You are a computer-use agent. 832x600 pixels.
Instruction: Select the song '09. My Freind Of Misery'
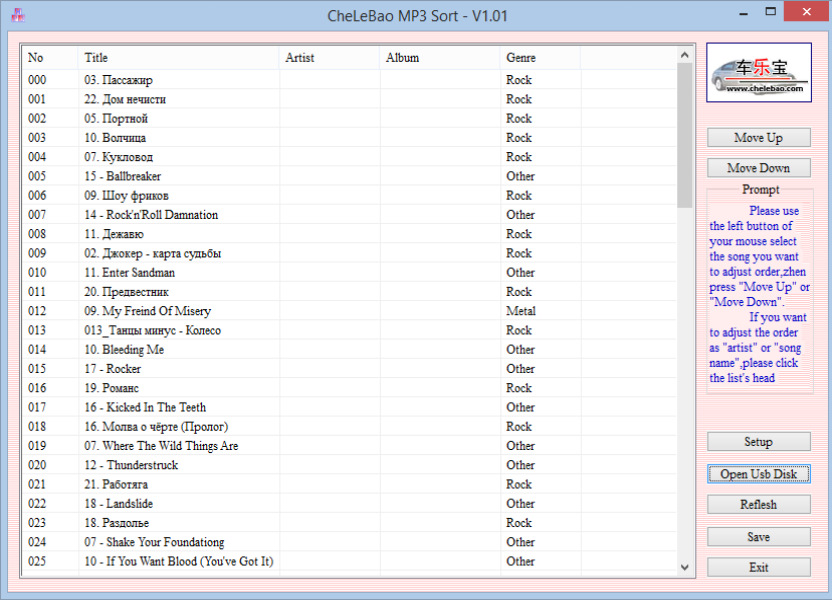click(x=148, y=311)
